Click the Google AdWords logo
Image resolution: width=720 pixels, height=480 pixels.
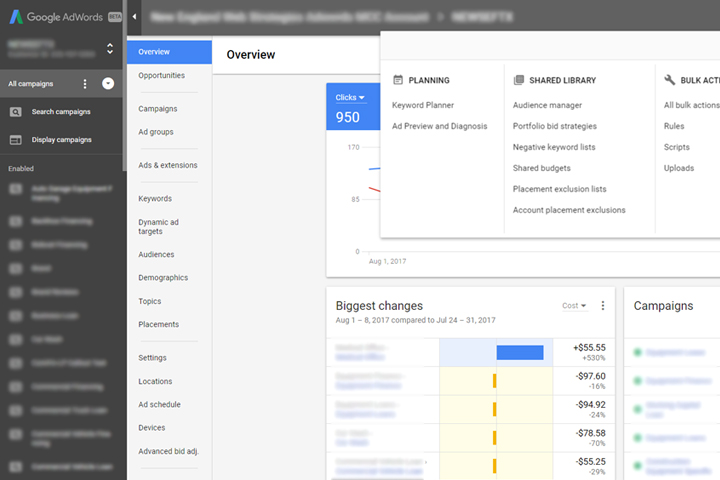pyautogui.click(x=18, y=17)
